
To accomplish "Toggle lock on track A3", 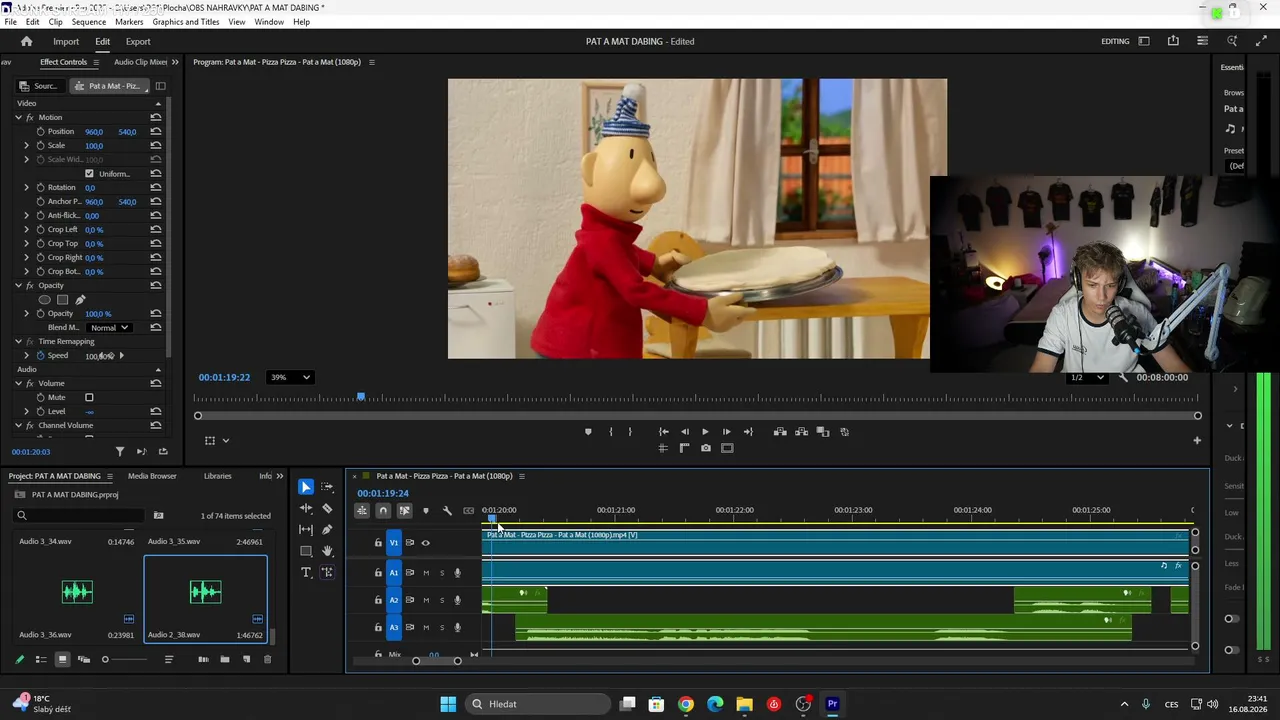I will (378, 628).
